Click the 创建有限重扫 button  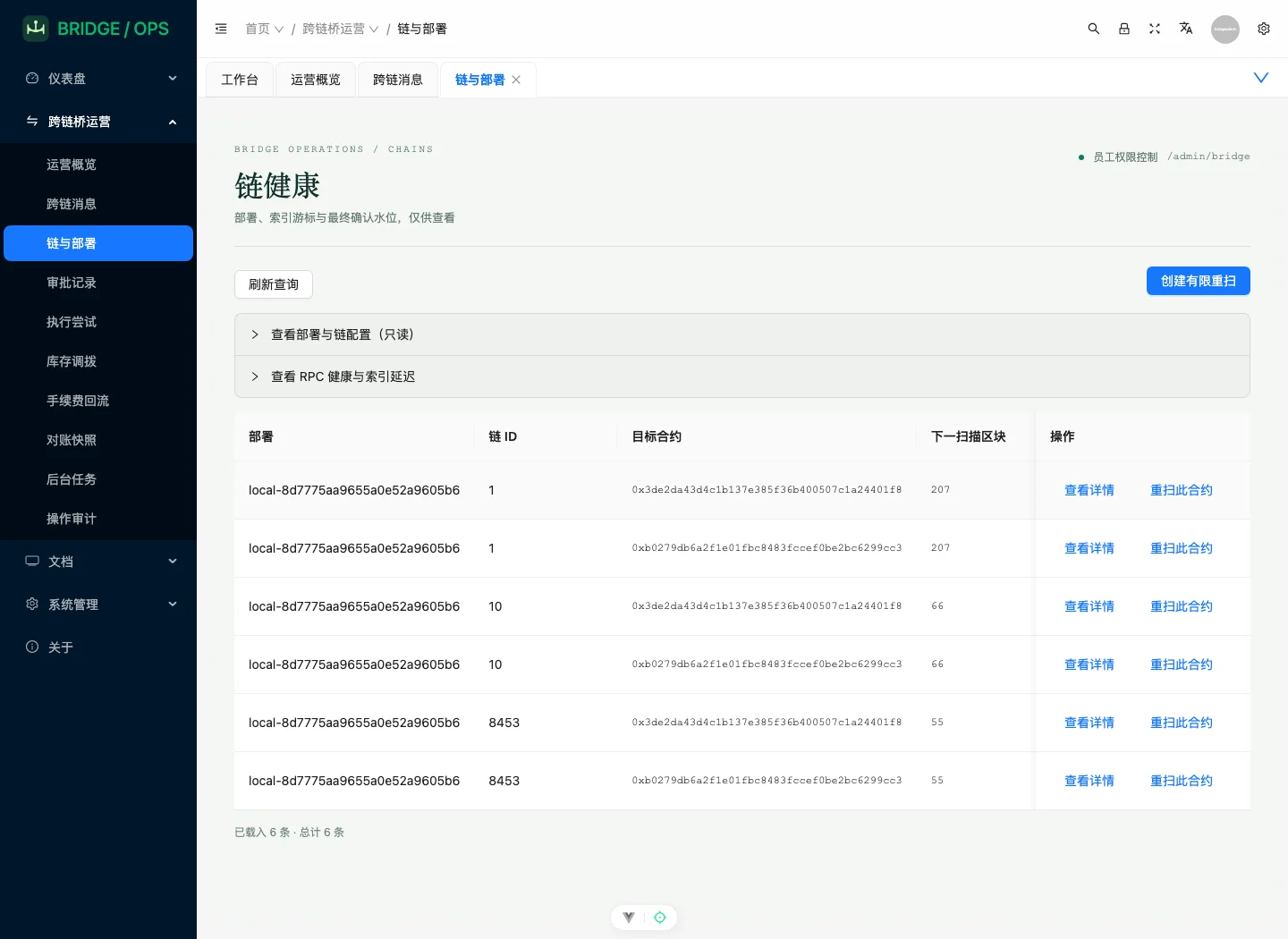point(1199,281)
